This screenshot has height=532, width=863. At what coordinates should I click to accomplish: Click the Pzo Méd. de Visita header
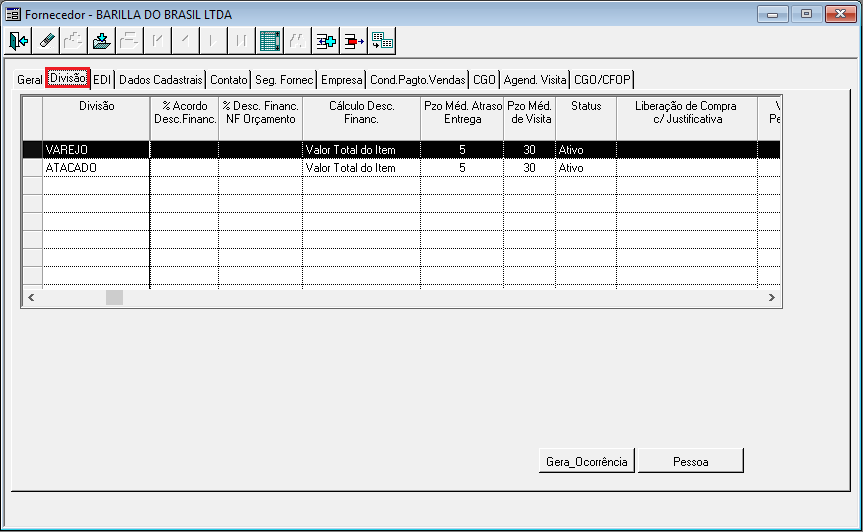click(x=529, y=118)
